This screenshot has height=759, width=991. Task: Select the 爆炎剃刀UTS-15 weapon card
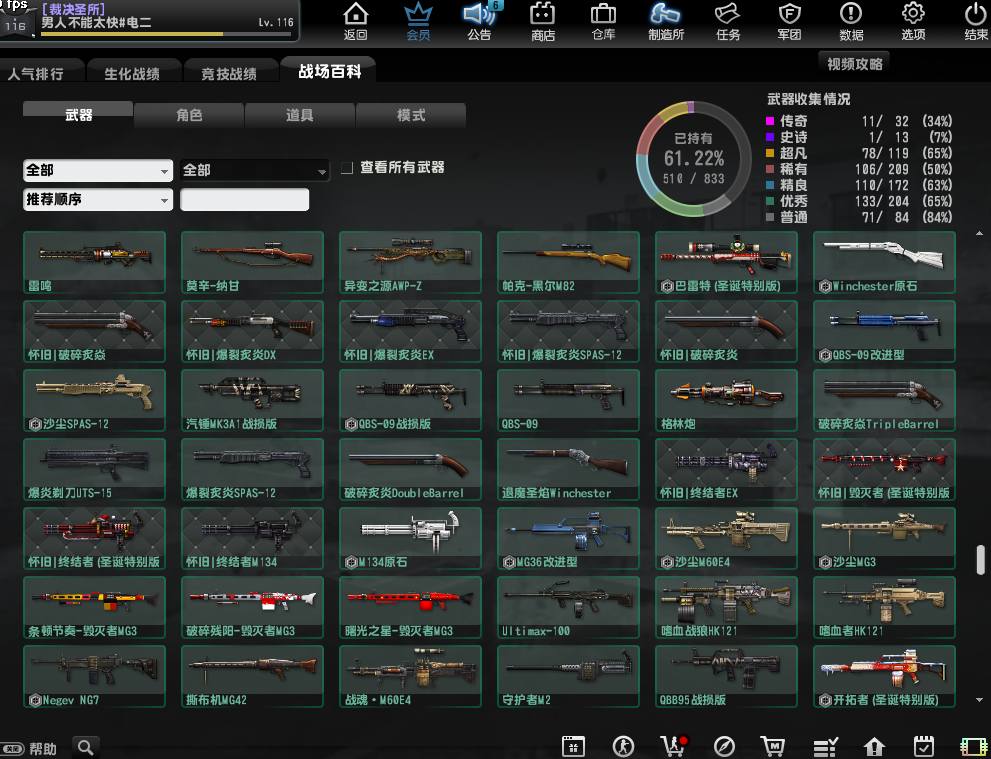pos(94,469)
